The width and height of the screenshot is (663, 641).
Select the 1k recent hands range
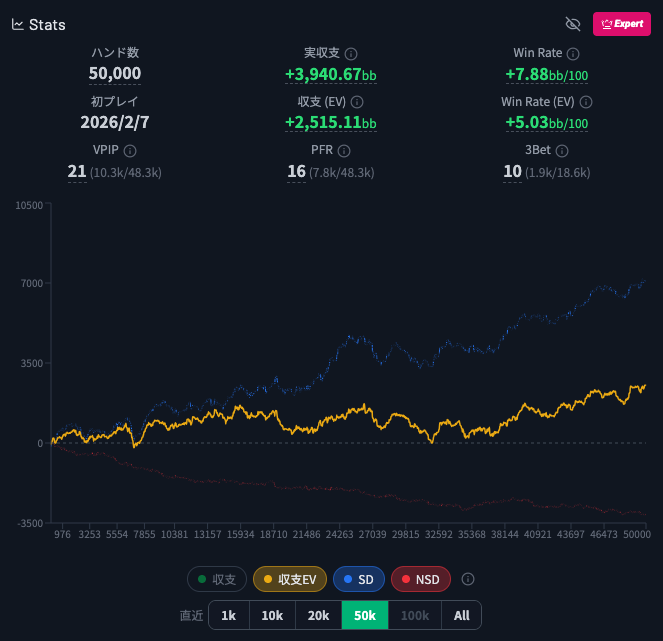click(229, 615)
